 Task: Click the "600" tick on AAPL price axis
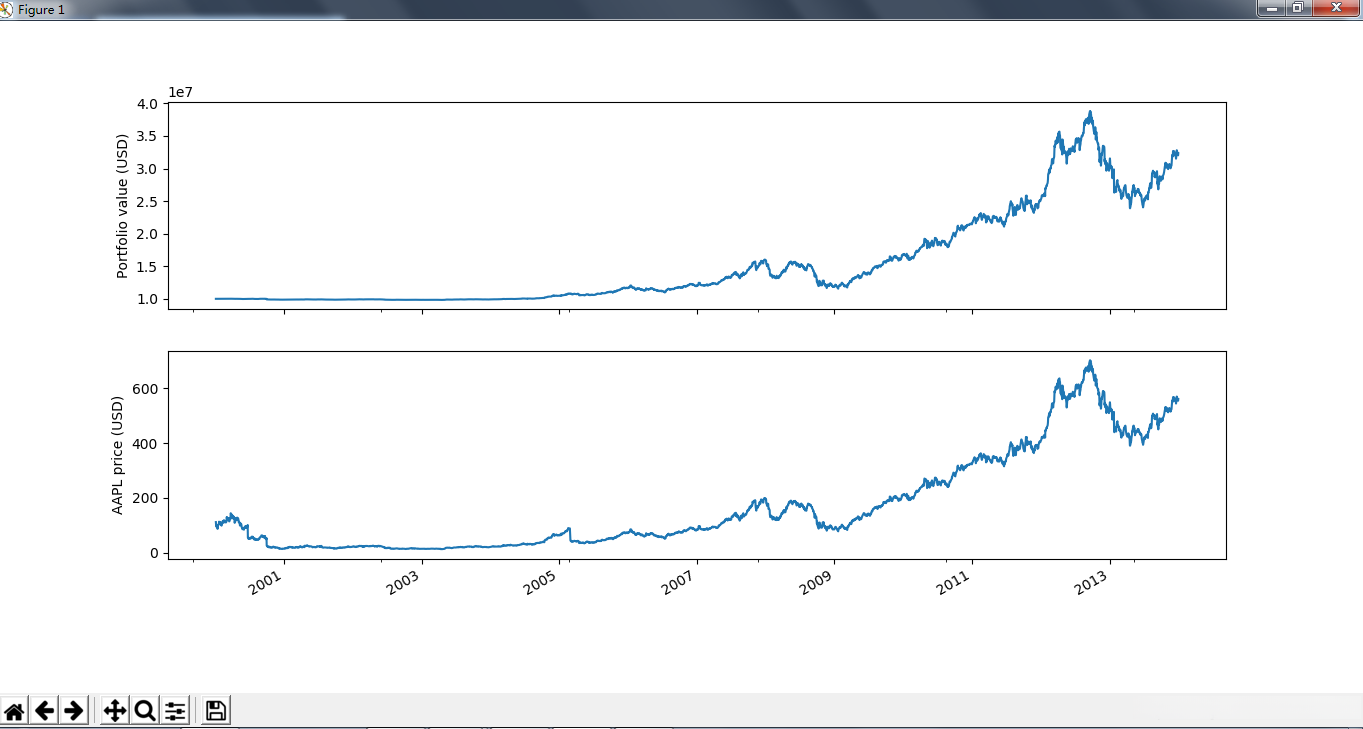click(x=146, y=389)
